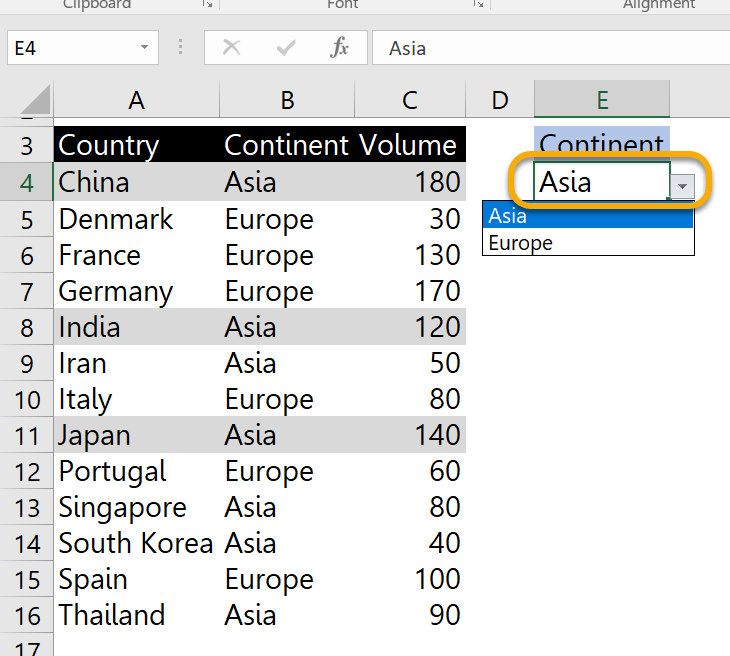Click the volume cell with value 40
The image size is (730, 656).
pos(410,543)
